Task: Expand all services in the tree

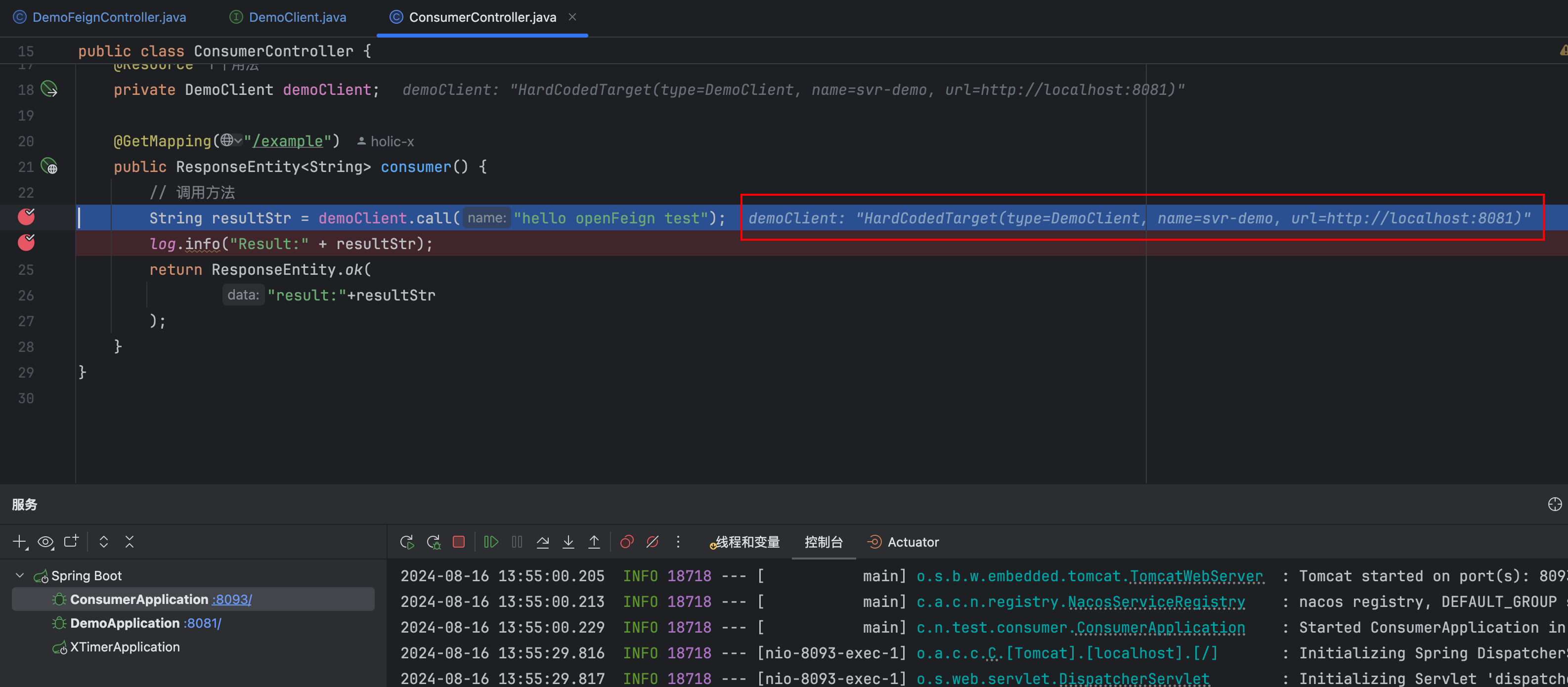Action: [x=104, y=542]
